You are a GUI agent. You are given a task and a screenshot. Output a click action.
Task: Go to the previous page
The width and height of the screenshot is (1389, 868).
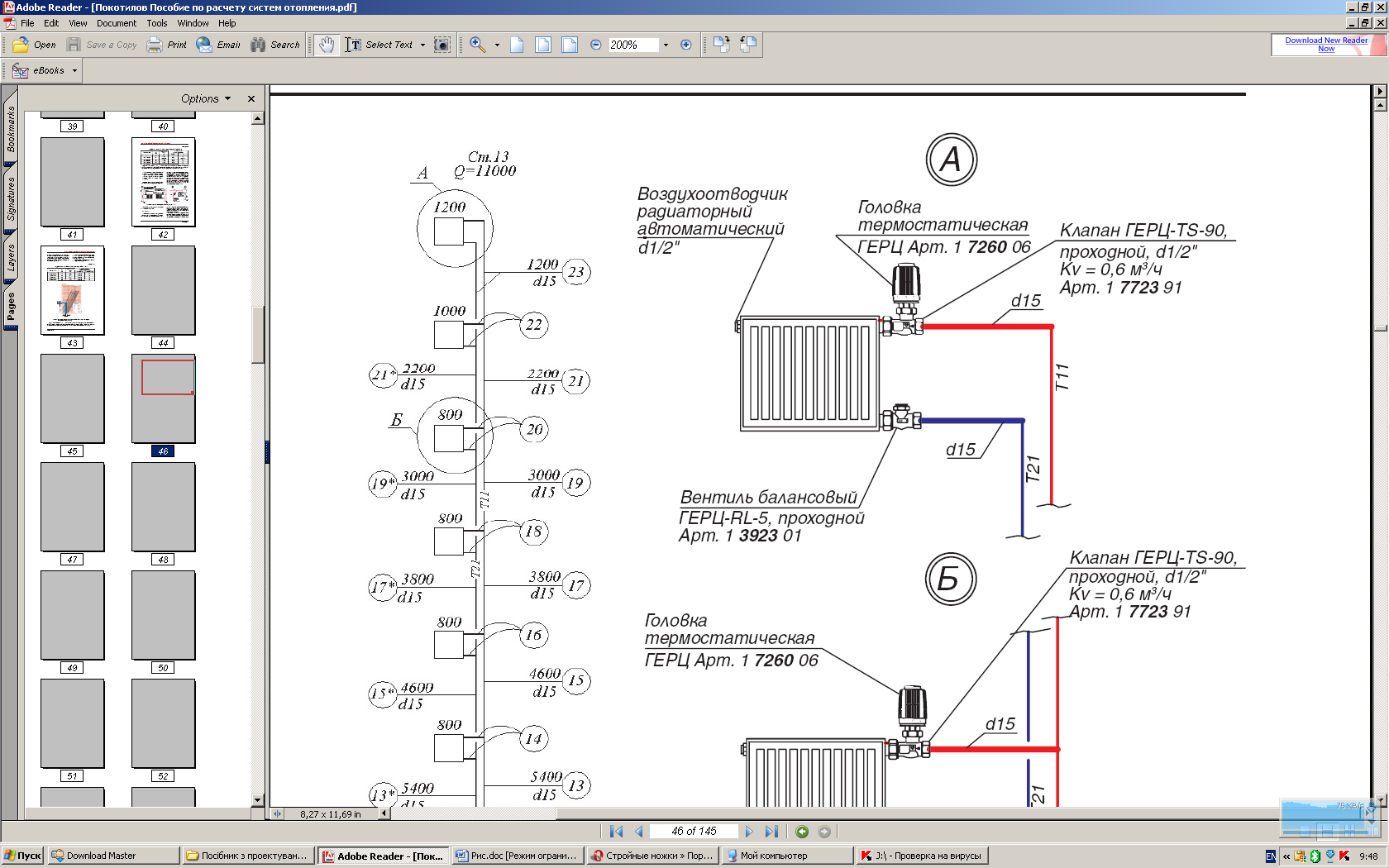point(639,832)
